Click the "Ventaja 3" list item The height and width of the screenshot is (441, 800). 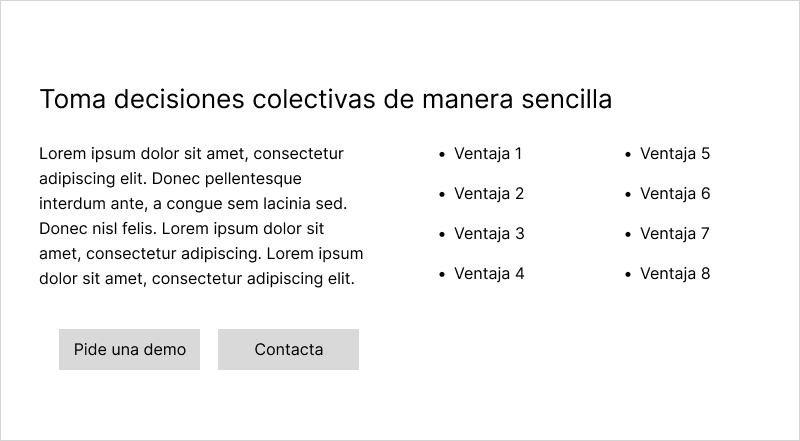click(489, 234)
